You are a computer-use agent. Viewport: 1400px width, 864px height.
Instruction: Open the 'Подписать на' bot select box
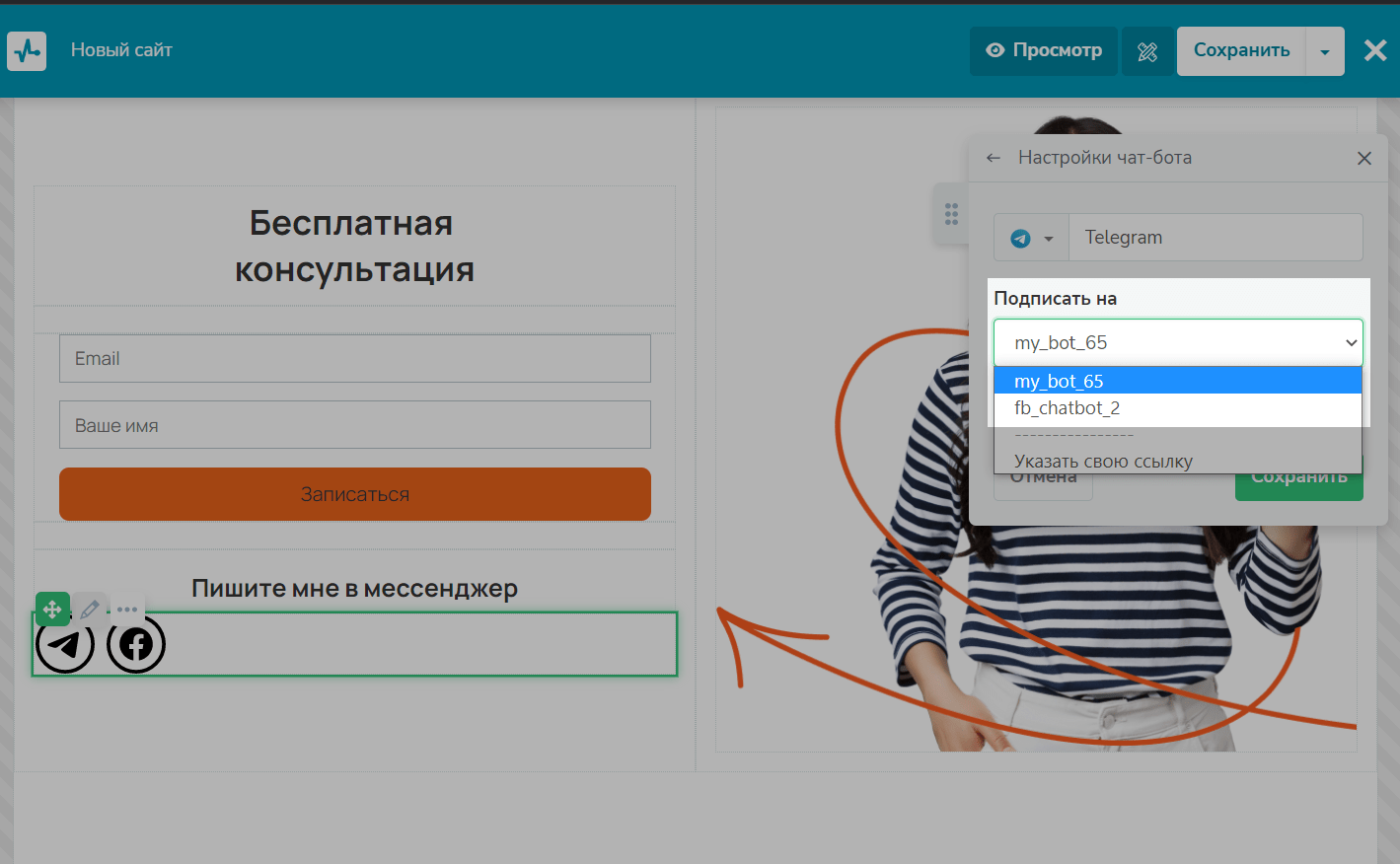[x=1178, y=342]
